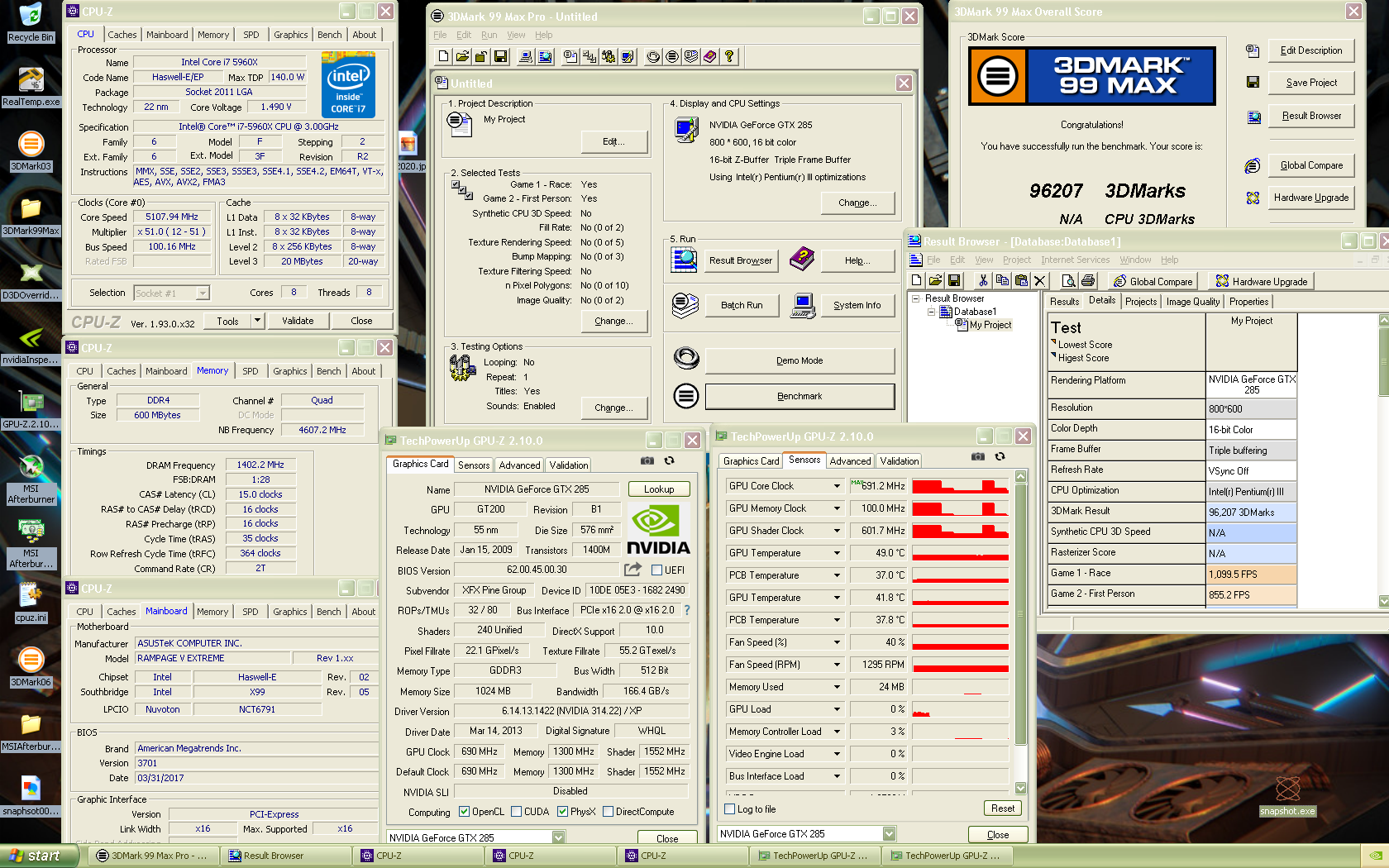Click yellow question mark icon in 3DMark toolbar
The height and width of the screenshot is (868, 1389).
click(x=729, y=56)
